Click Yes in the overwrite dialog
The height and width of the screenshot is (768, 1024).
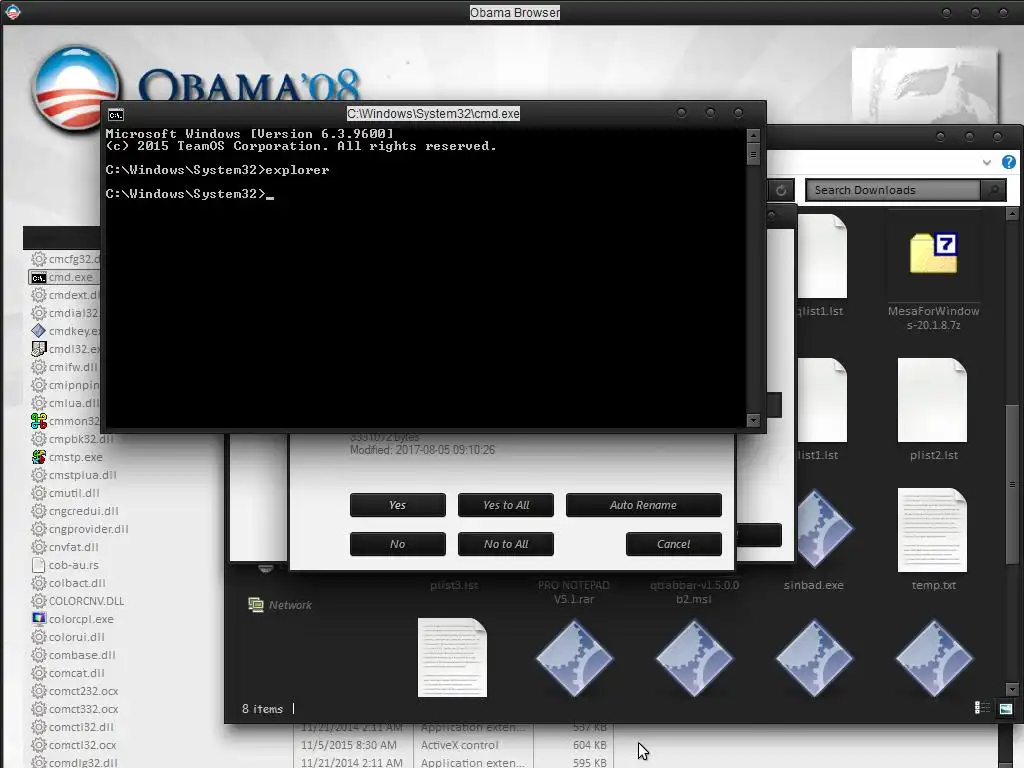[398, 505]
